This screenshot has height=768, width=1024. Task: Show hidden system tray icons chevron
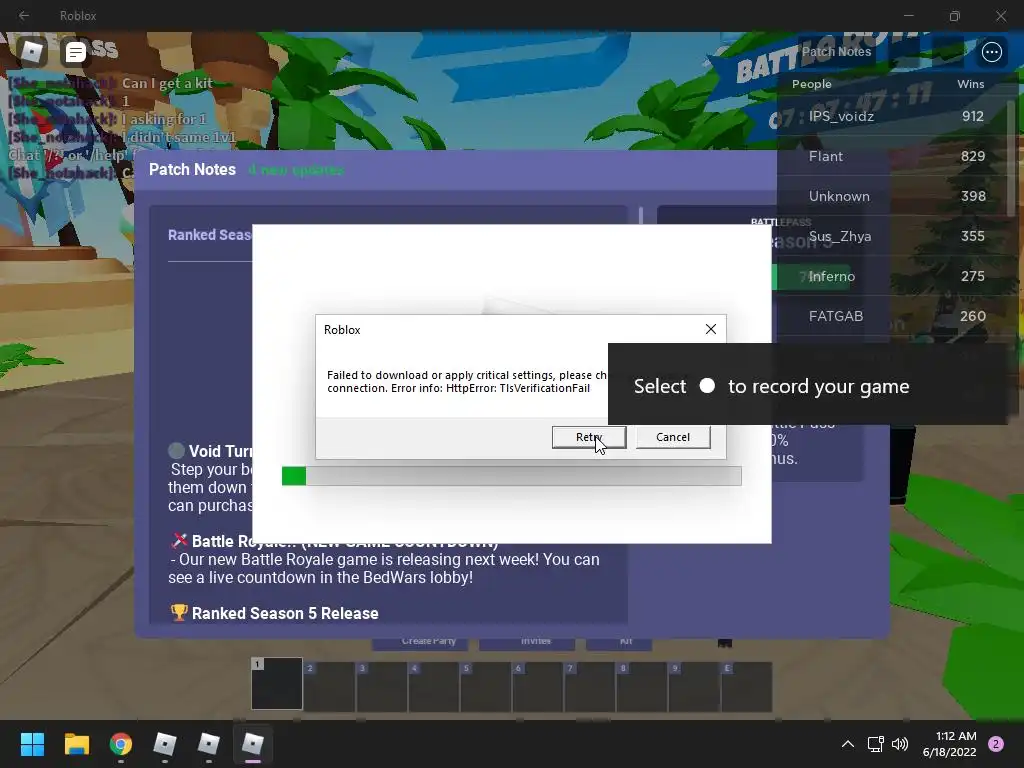pyautogui.click(x=848, y=744)
